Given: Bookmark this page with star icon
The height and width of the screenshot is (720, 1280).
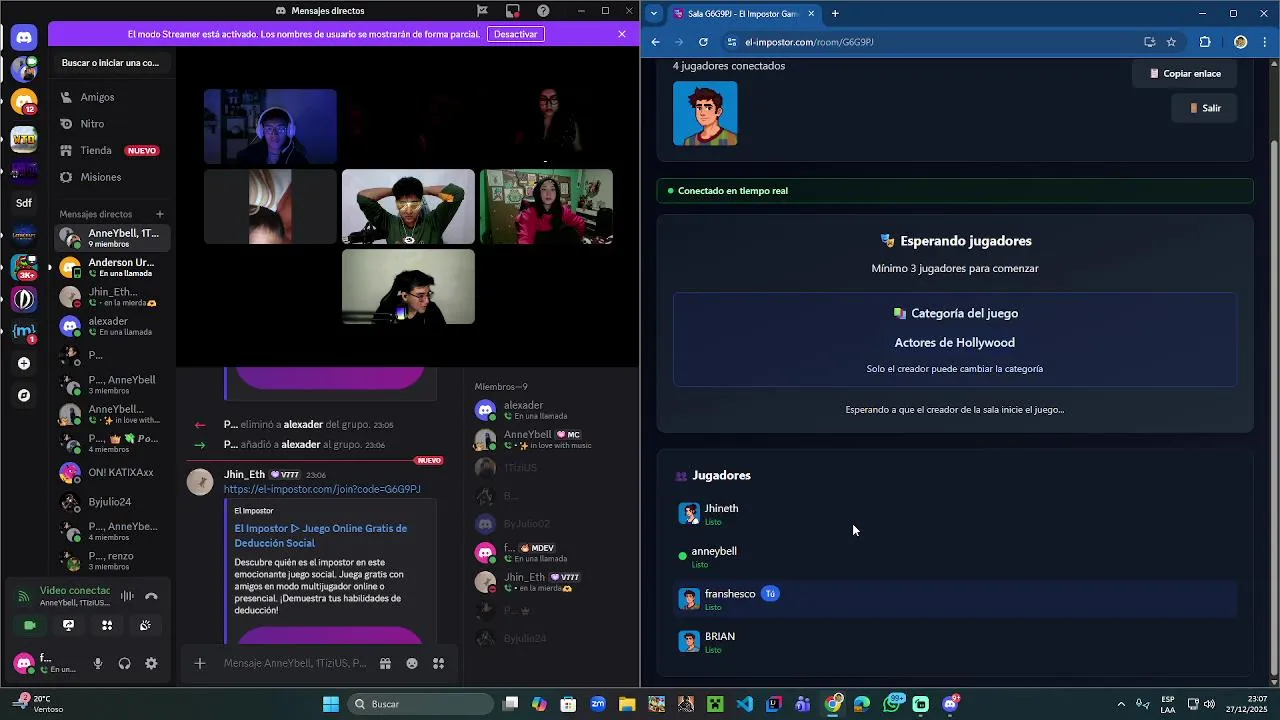Looking at the screenshot, I should click(x=1171, y=42).
